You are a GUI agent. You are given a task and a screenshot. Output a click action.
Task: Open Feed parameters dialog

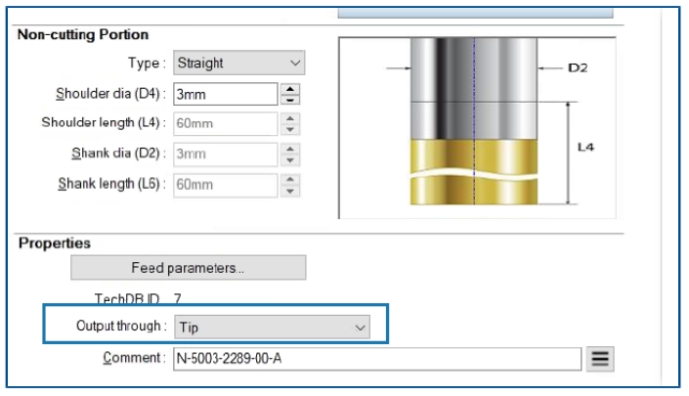[x=188, y=268]
